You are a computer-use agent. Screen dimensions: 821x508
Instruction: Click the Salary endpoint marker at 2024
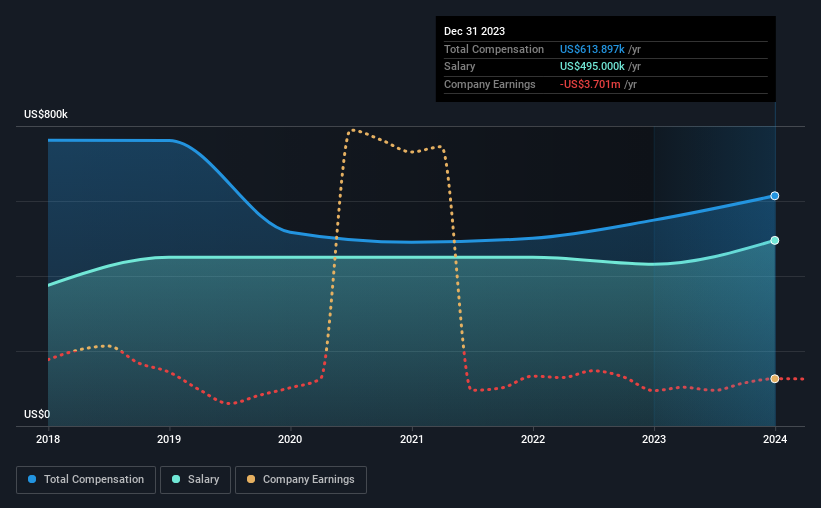(774, 240)
